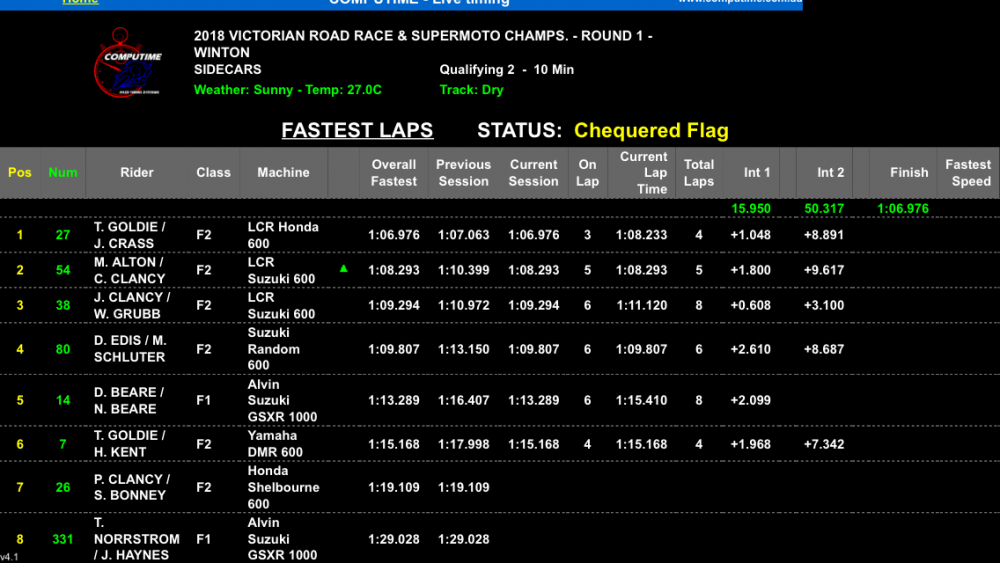This screenshot has width=1000, height=563.
Task: Click the Computime stopwatch logo
Action: (128, 62)
